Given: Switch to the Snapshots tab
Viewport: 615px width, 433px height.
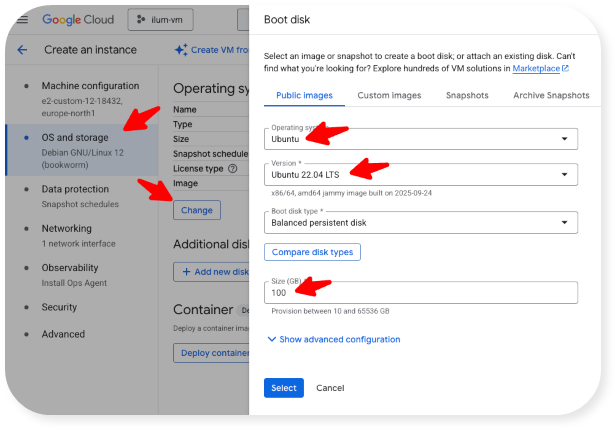Looking at the screenshot, I should coord(467,95).
